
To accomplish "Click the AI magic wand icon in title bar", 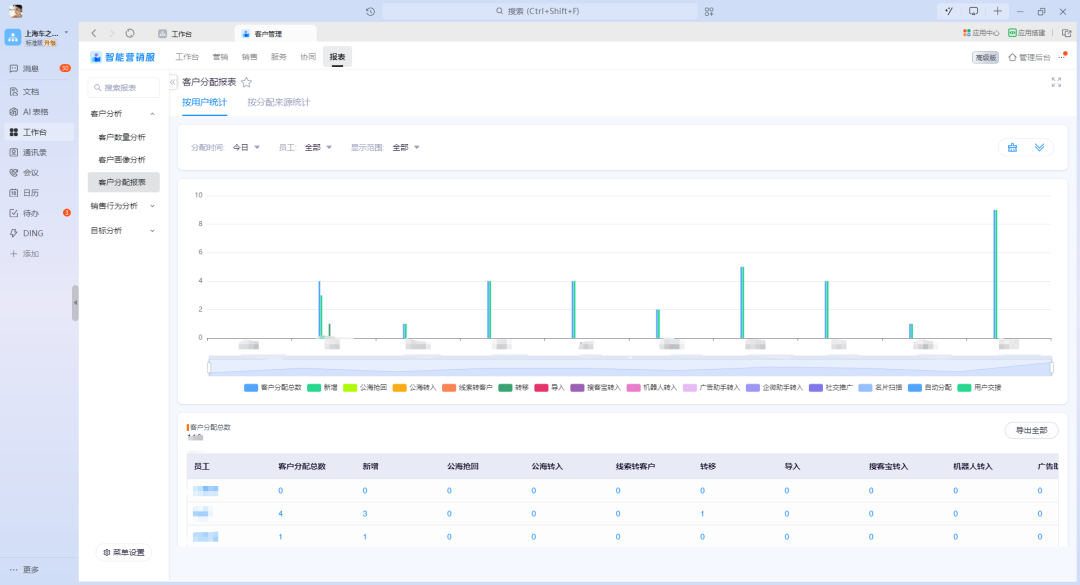I will tap(949, 11).
